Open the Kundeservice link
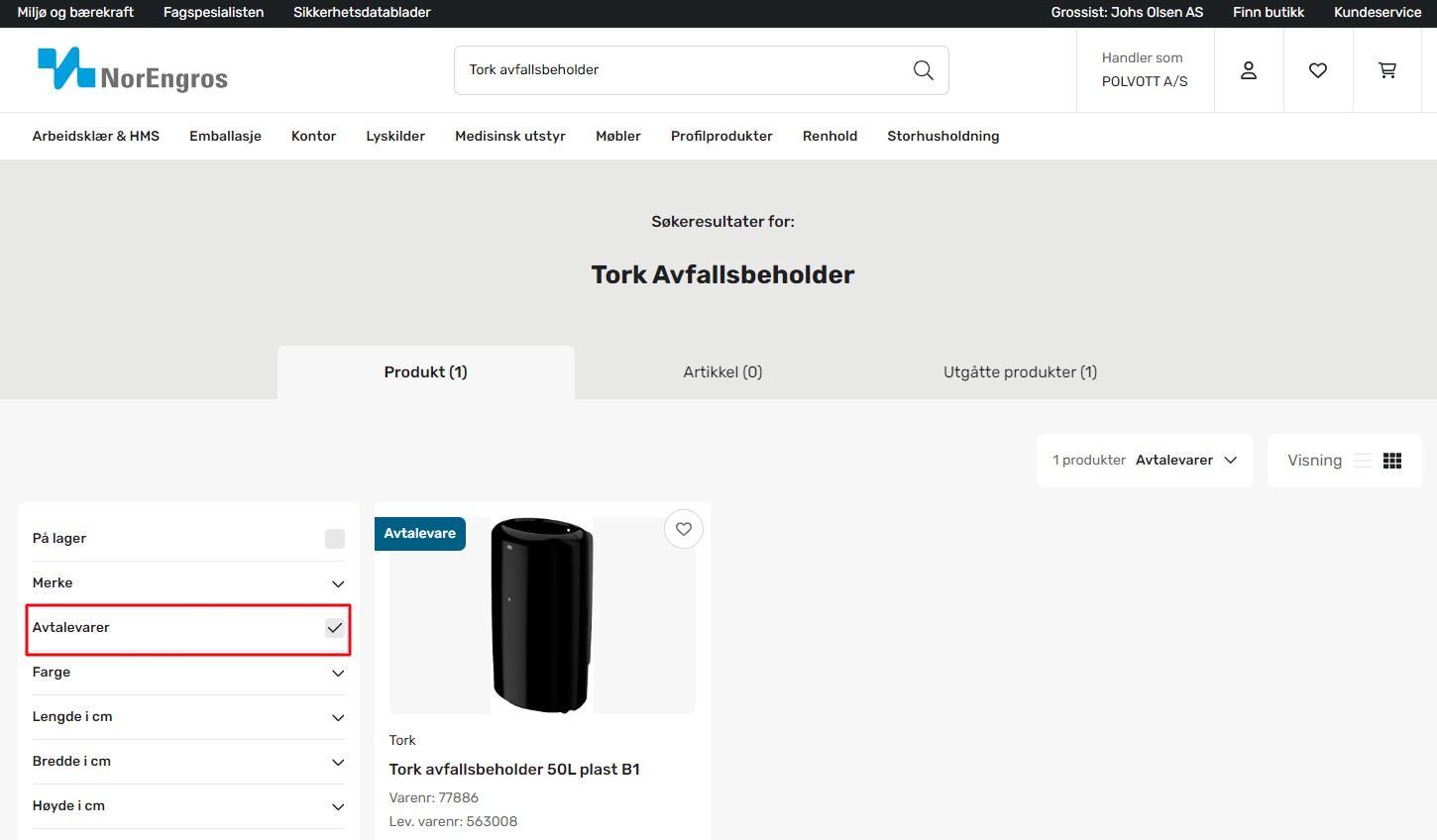Viewport: 1437px width, 840px height. click(x=1378, y=13)
